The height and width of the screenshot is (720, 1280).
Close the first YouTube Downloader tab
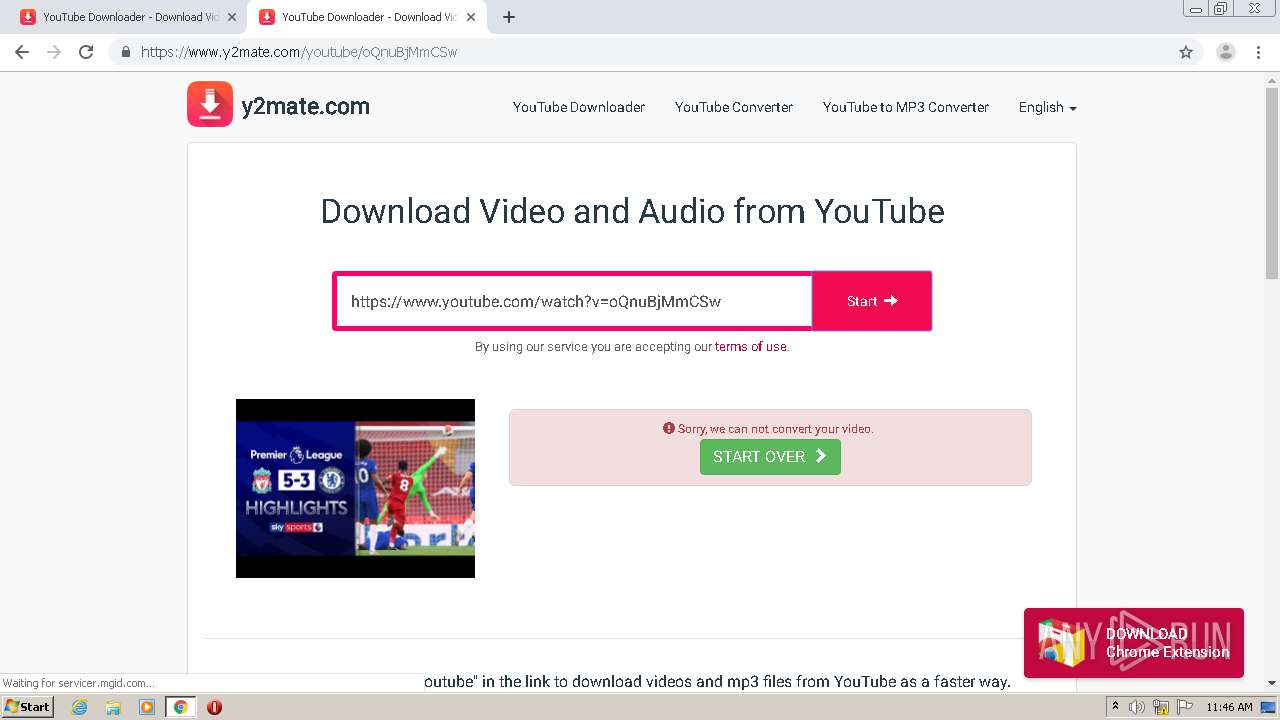232,17
